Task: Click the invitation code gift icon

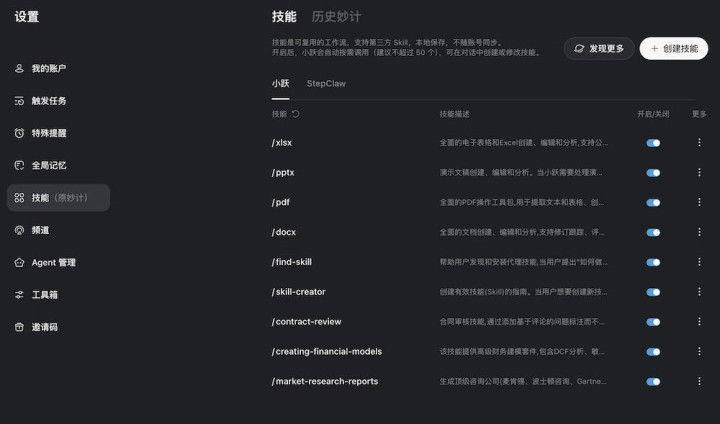Action: click(x=19, y=327)
